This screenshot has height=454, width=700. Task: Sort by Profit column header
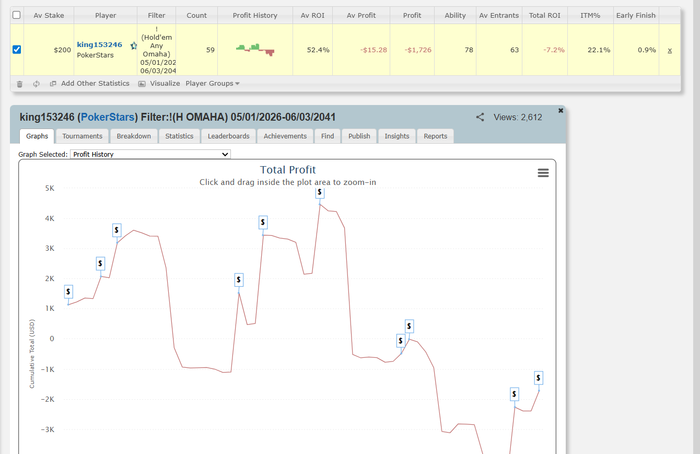412,15
